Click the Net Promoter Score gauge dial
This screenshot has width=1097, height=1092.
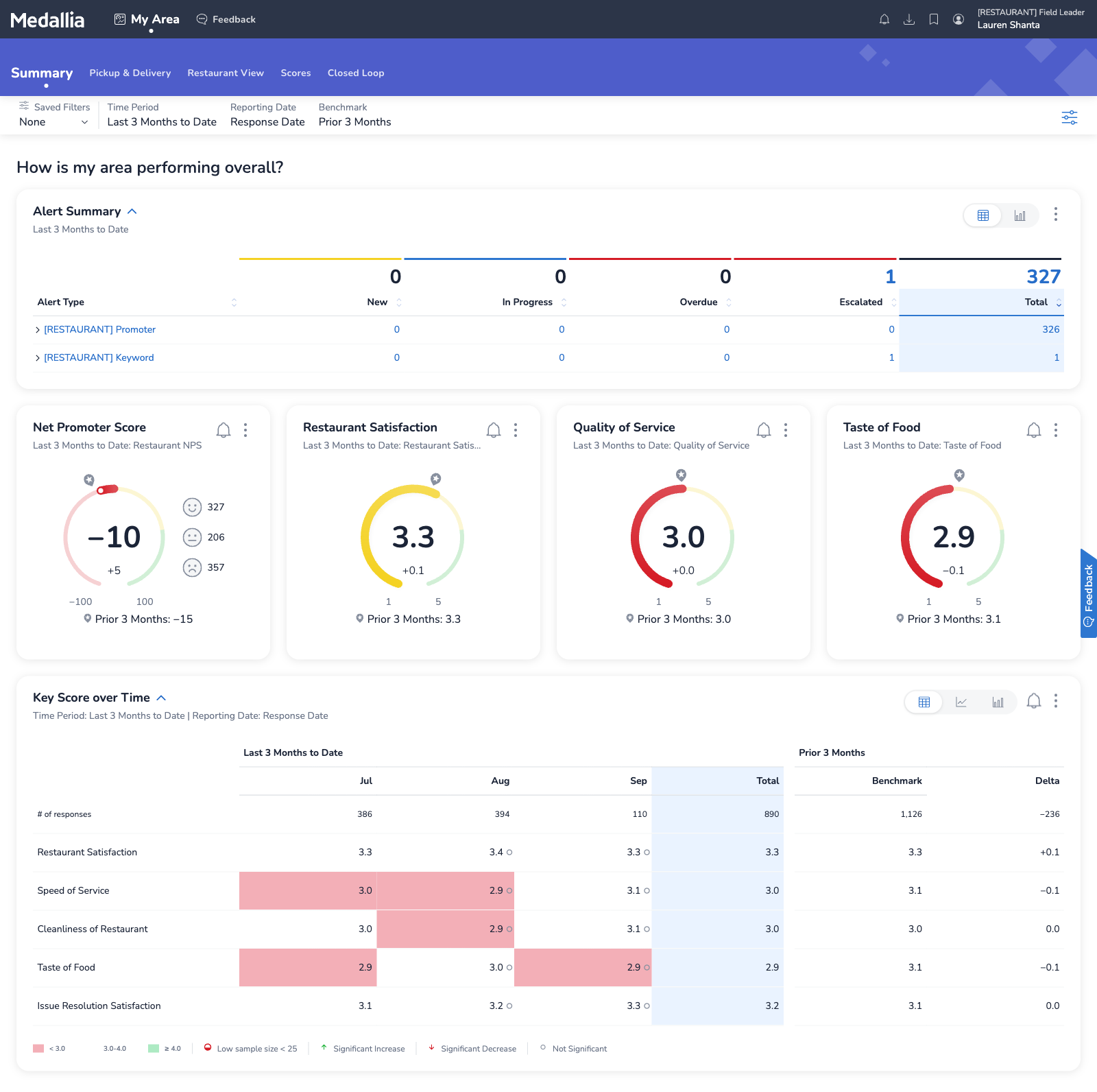114,536
